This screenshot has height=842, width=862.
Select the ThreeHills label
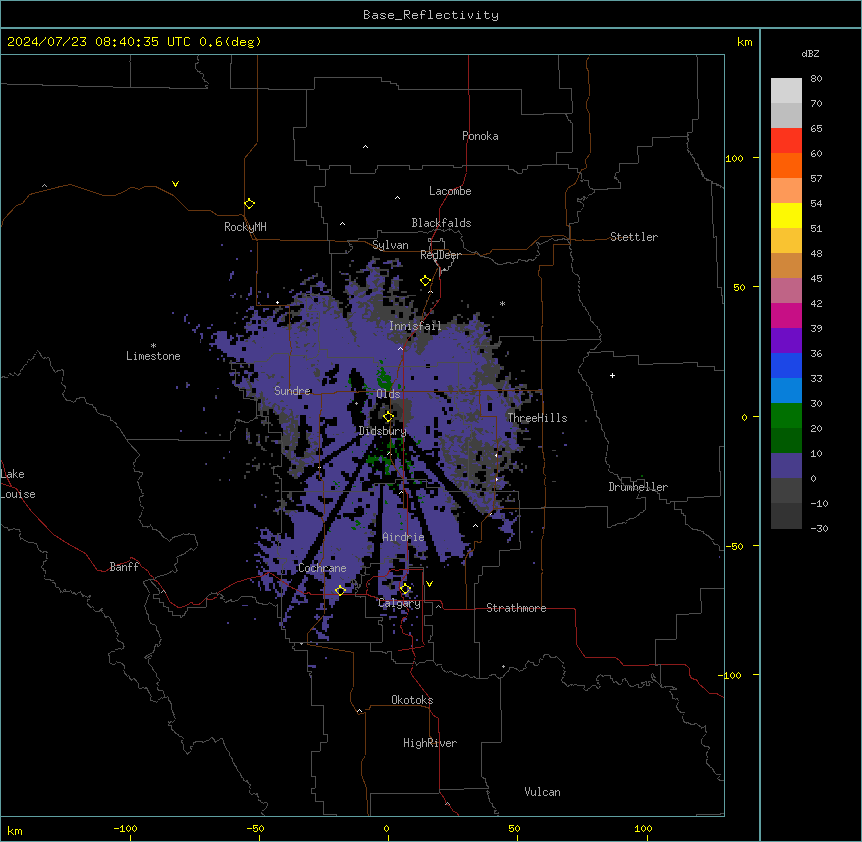[x=537, y=418]
